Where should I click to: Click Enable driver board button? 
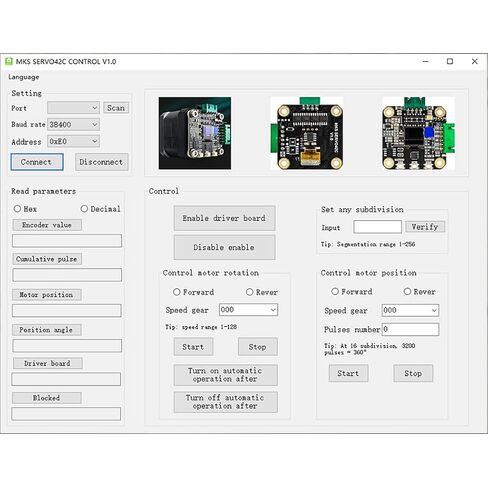(224, 218)
